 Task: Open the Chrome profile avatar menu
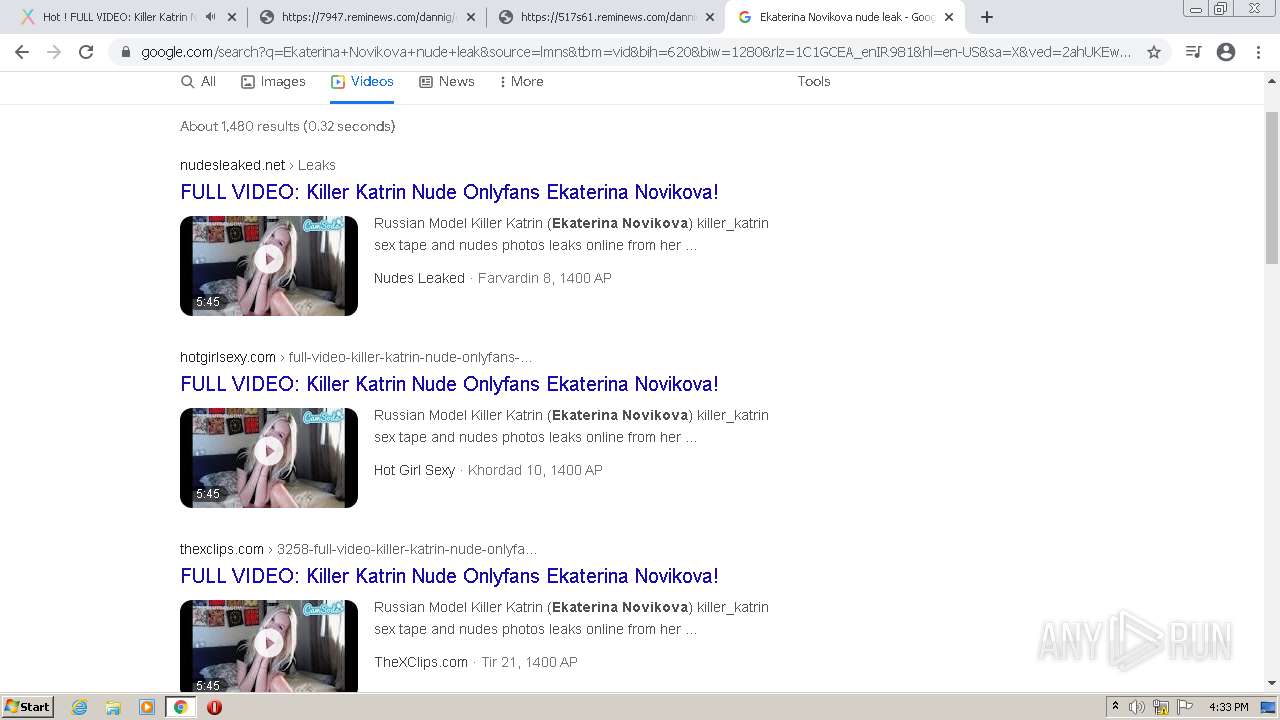point(1226,52)
